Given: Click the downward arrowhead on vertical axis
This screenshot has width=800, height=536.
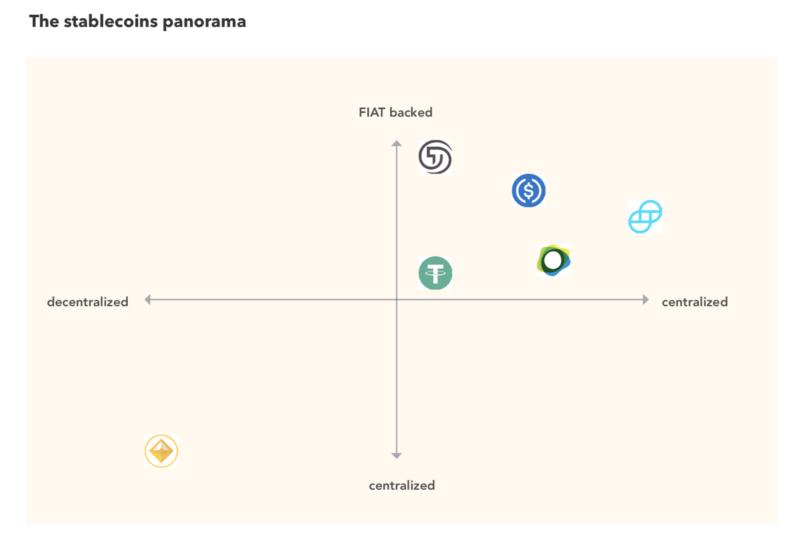Looking at the screenshot, I should [x=397, y=455].
